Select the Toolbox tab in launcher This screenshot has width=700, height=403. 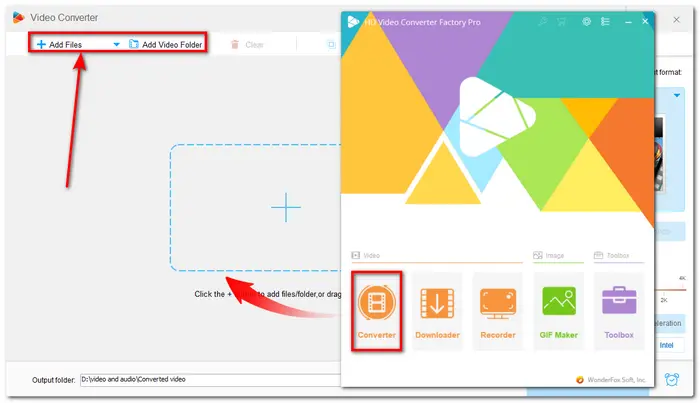[612, 255]
